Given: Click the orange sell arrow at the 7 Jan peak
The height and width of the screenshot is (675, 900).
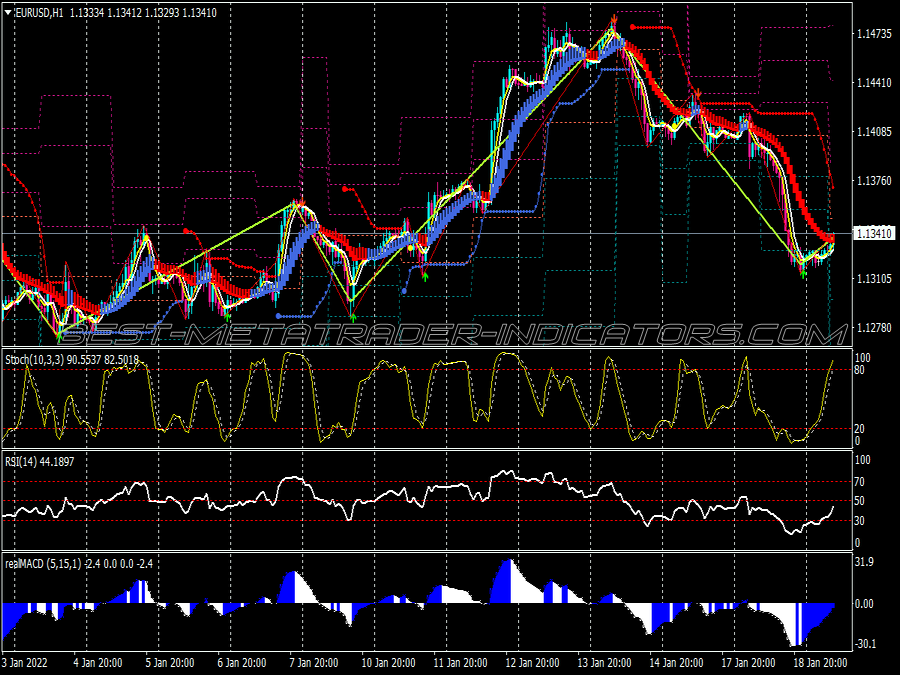Looking at the screenshot, I should [300, 202].
